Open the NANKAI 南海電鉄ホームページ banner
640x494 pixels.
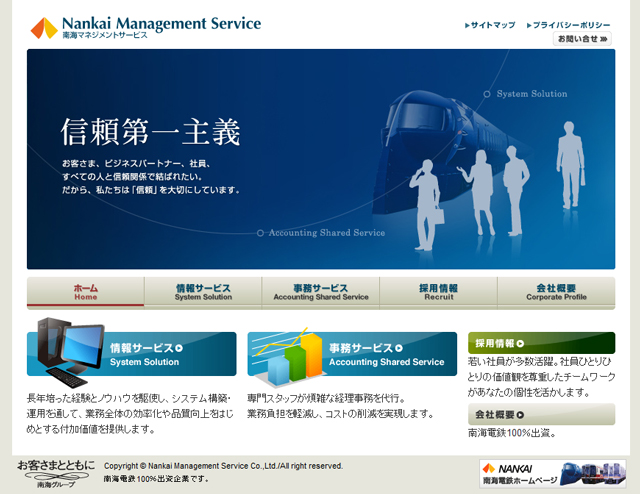(x=553, y=474)
